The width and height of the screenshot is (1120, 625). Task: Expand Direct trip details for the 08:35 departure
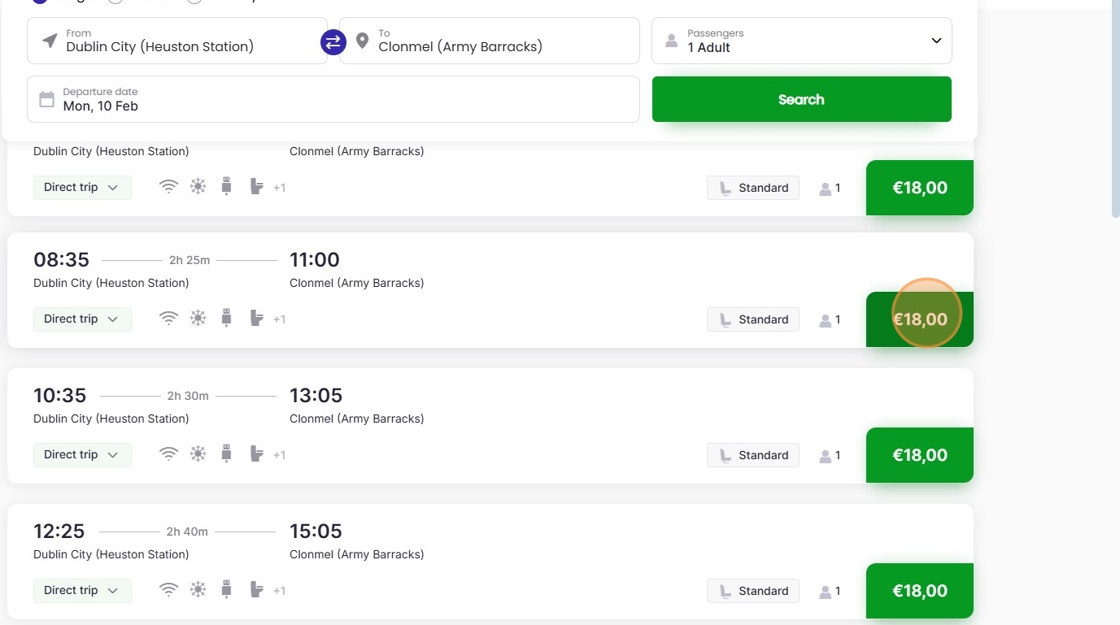pyautogui.click(x=81, y=319)
